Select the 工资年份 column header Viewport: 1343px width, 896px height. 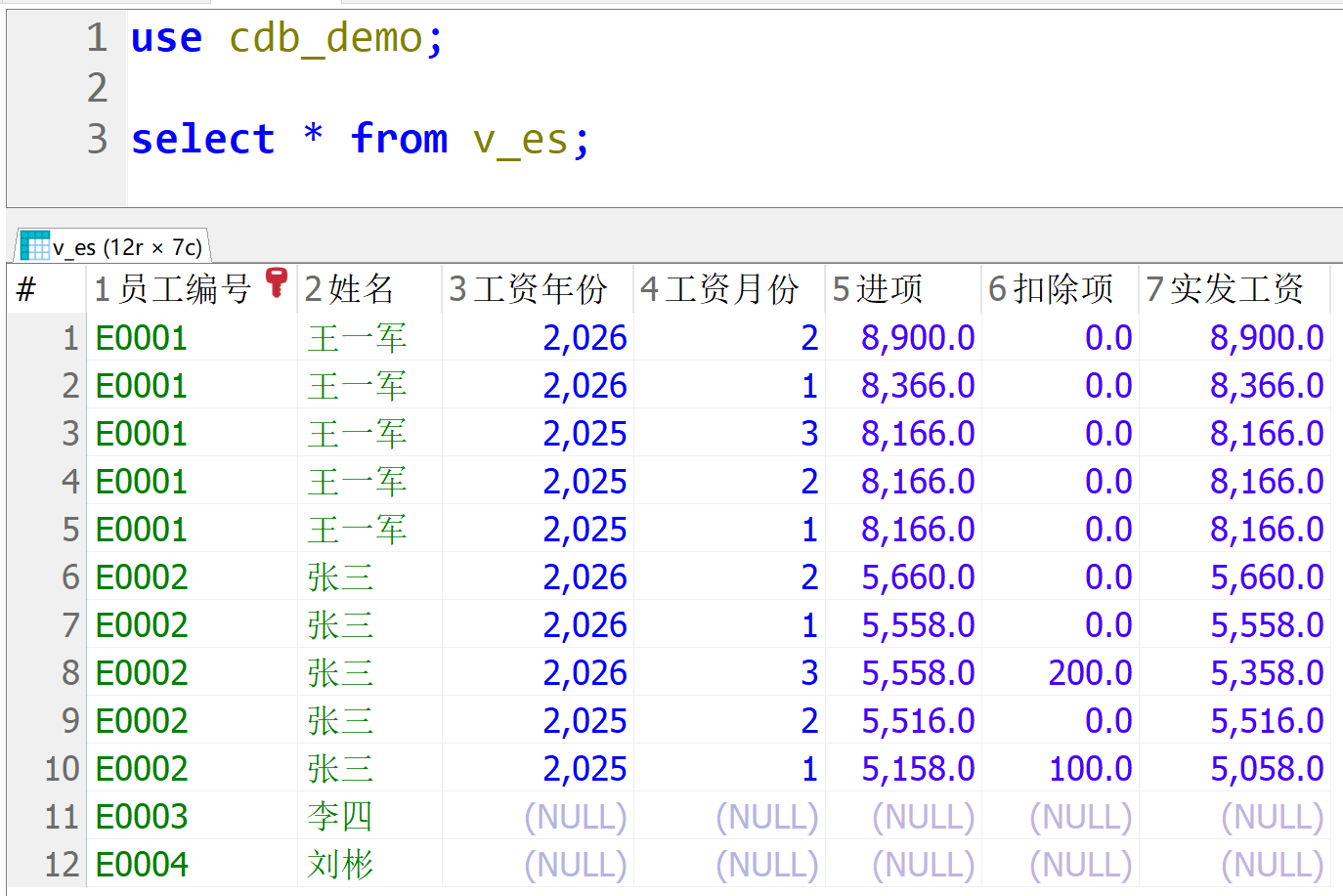pyautogui.click(x=528, y=289)
